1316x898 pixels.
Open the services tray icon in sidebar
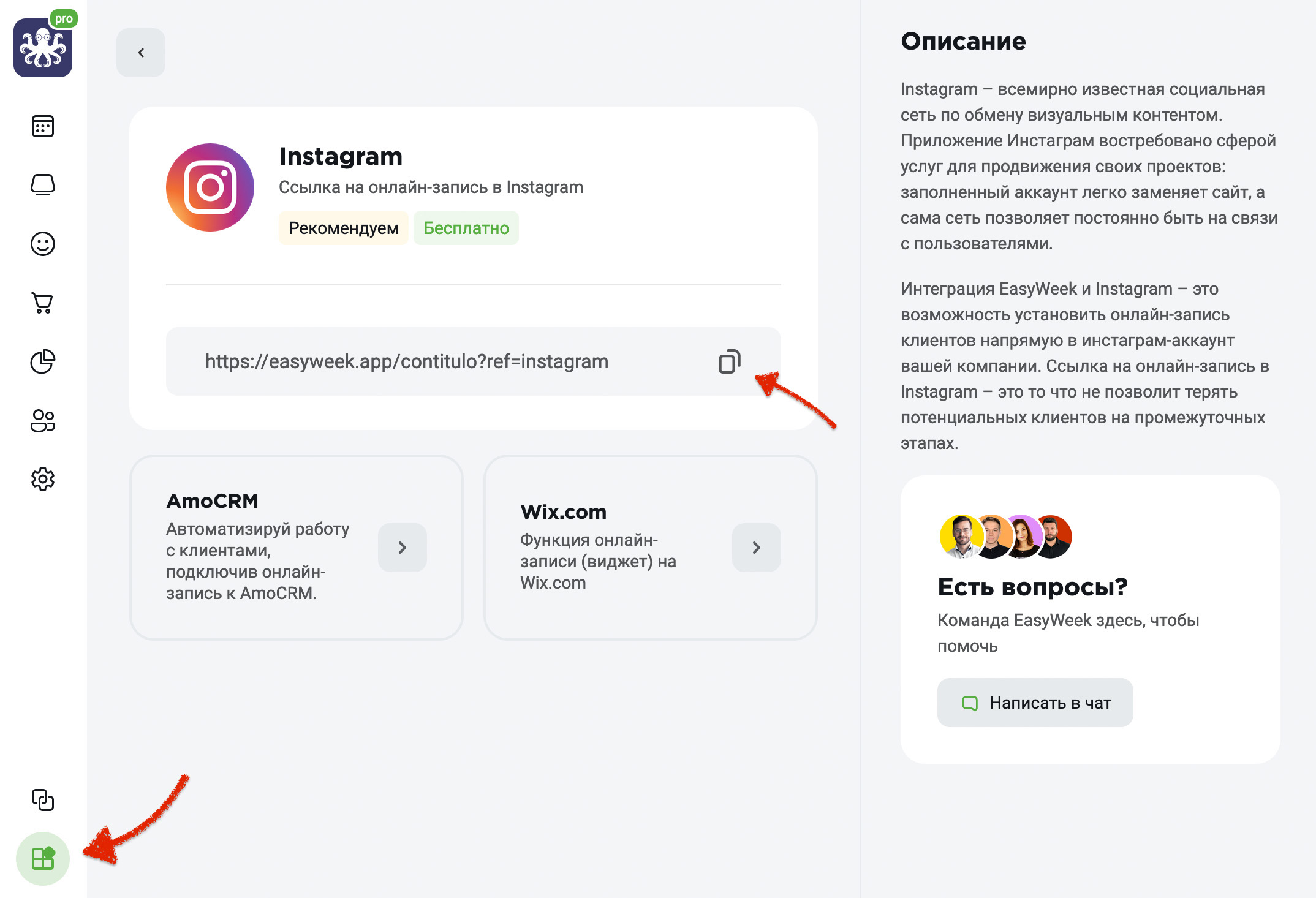pos(43,184)
